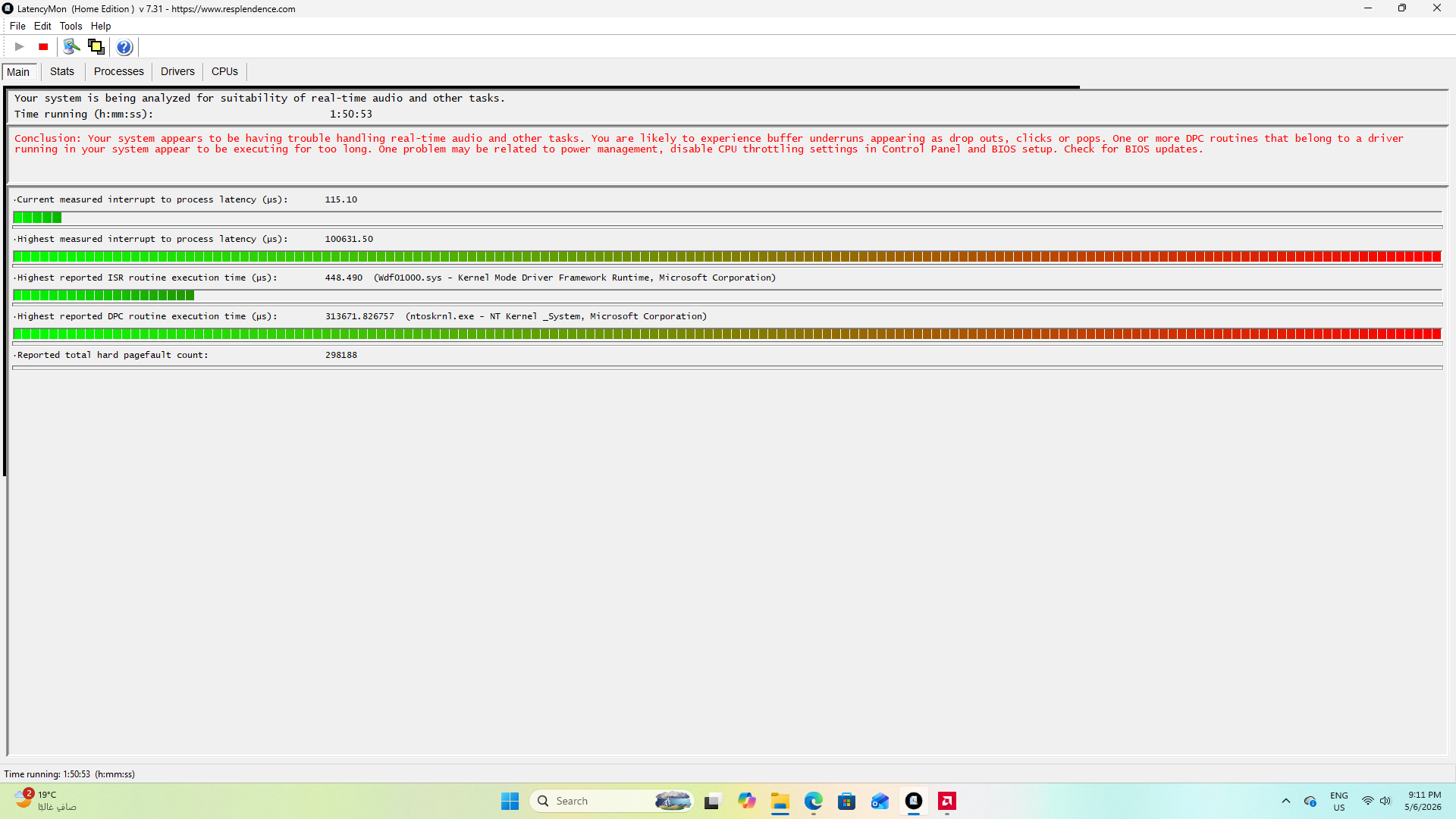Start monitoring with the green play button
1456x819 pixels.
coord(20,47)
